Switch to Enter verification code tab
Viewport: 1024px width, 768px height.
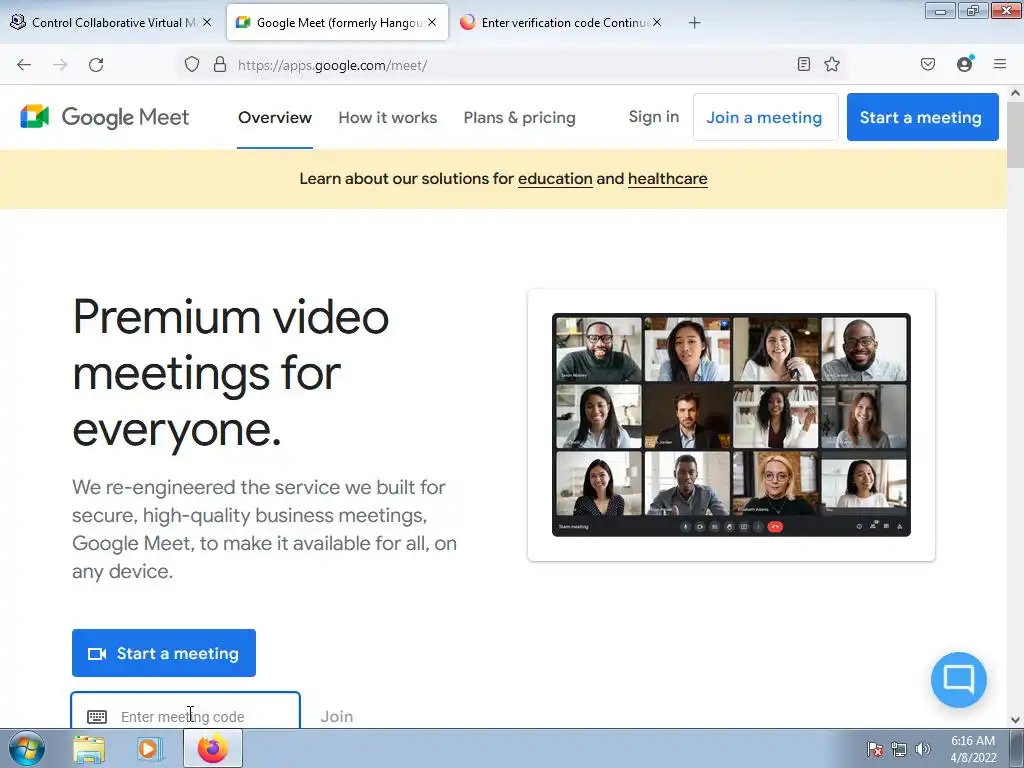[562, 22]
